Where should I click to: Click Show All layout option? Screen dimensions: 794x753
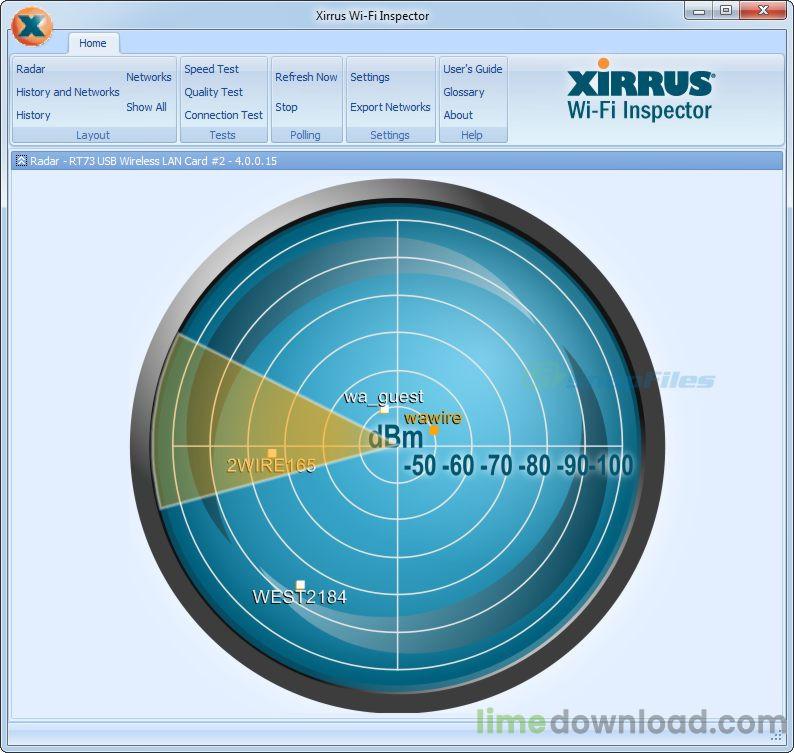point(146,107)
